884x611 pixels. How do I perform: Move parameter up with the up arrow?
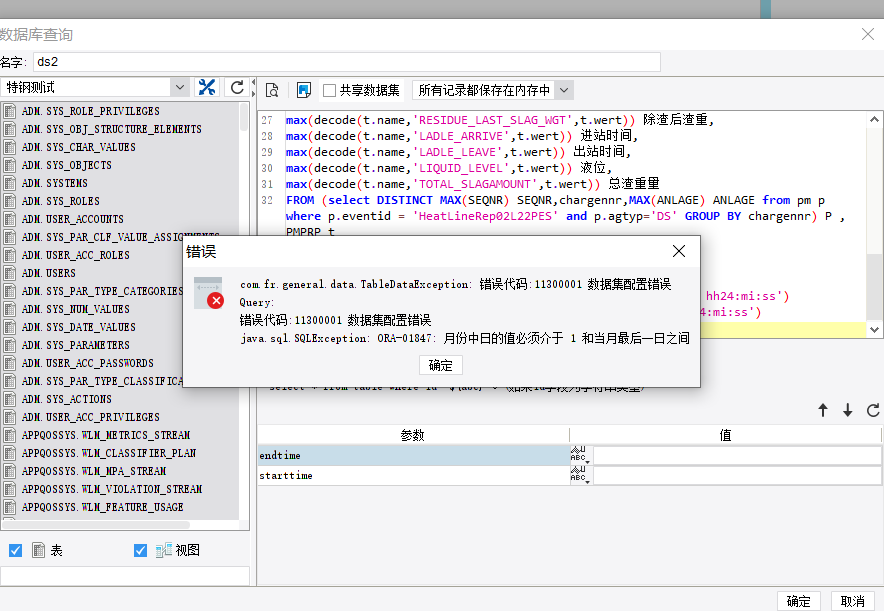pos(823,410)
